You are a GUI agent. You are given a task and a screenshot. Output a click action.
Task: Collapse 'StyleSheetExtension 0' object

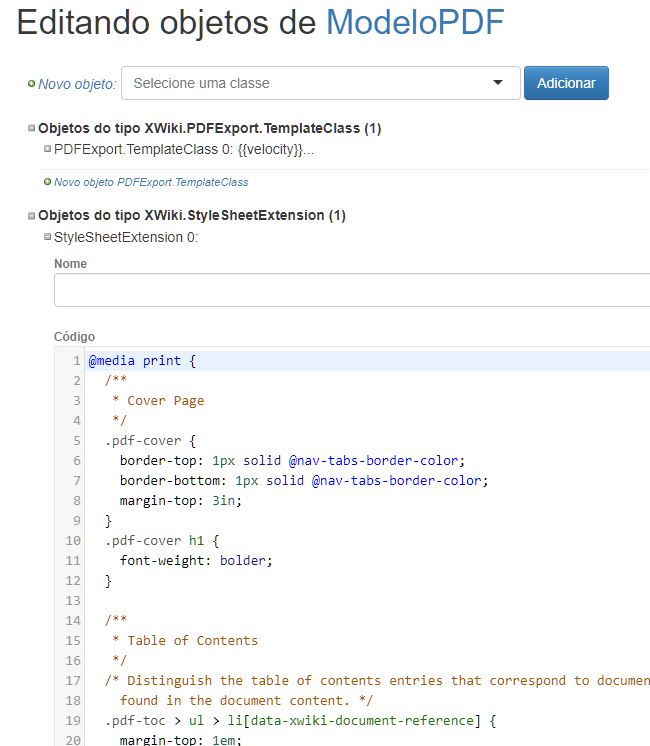pyautogui.click(x=48, y=236)
